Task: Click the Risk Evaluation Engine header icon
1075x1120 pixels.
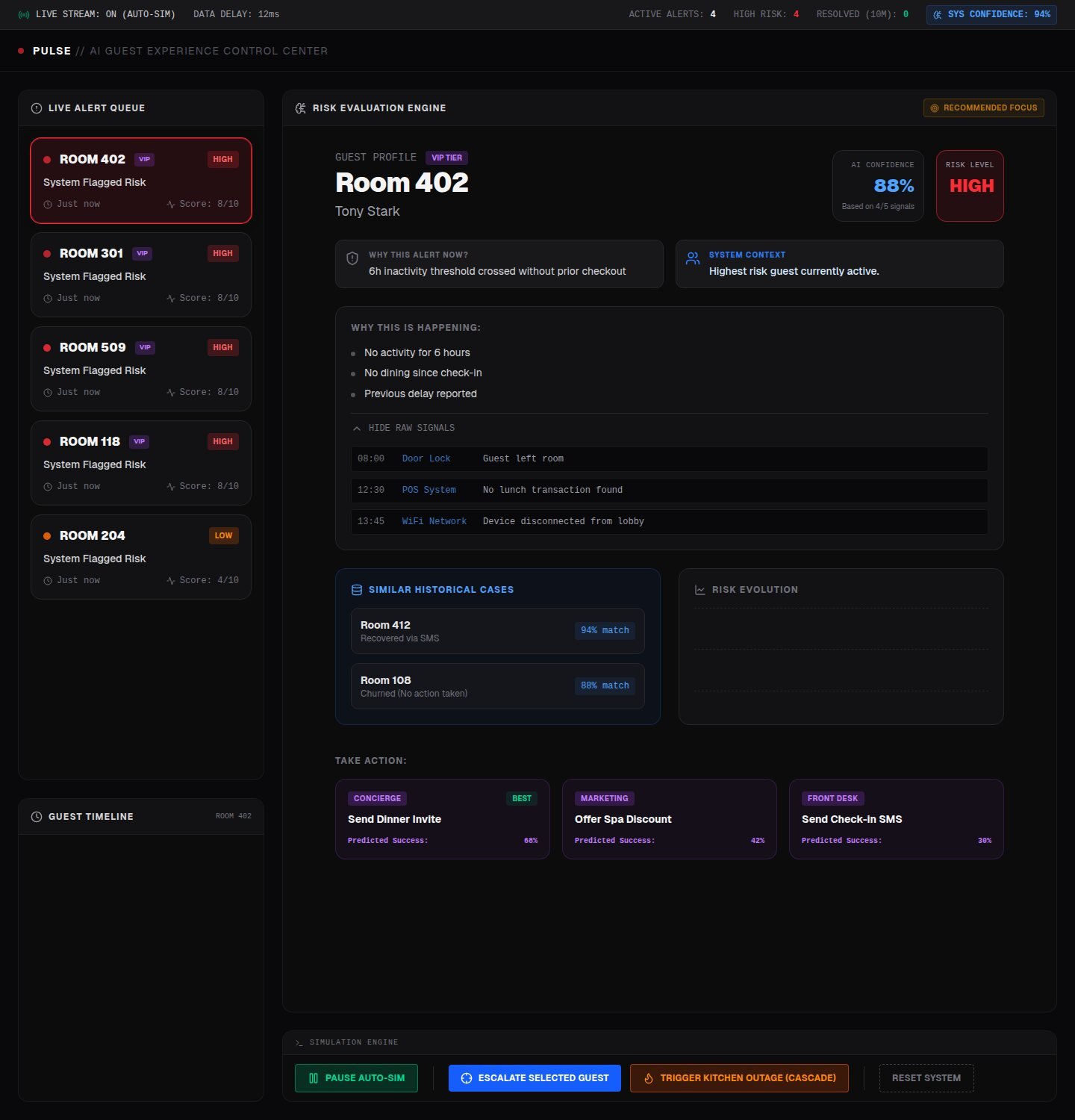Action: coord(301,108)
